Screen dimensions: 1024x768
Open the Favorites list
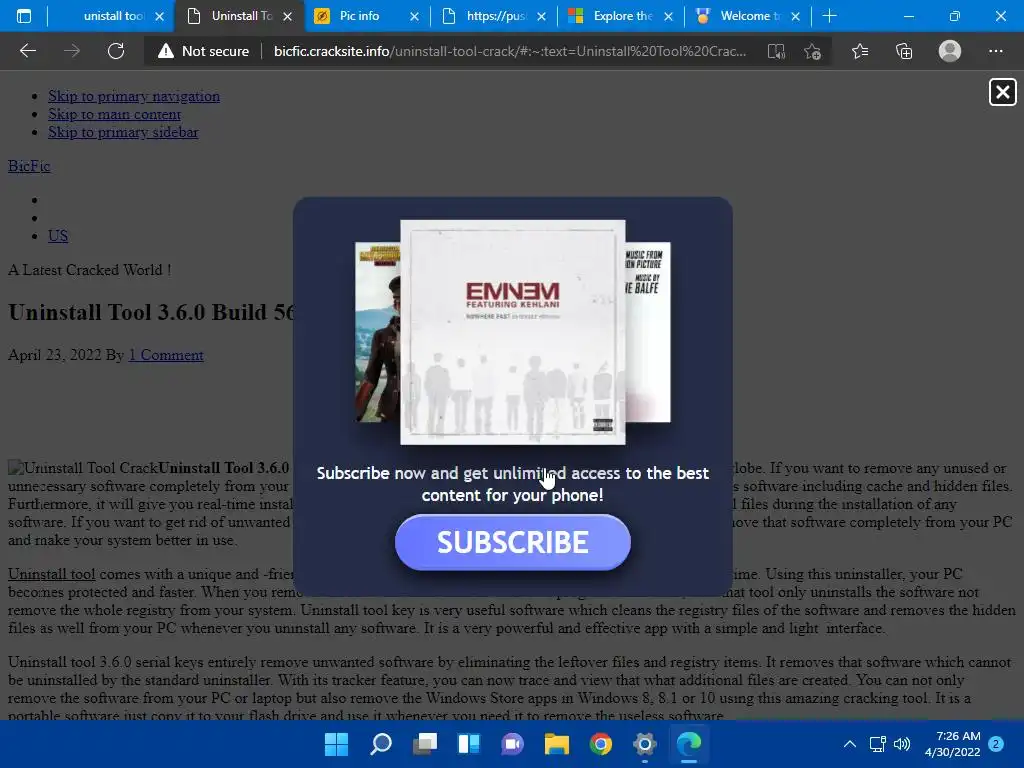(x=859, y=51)
